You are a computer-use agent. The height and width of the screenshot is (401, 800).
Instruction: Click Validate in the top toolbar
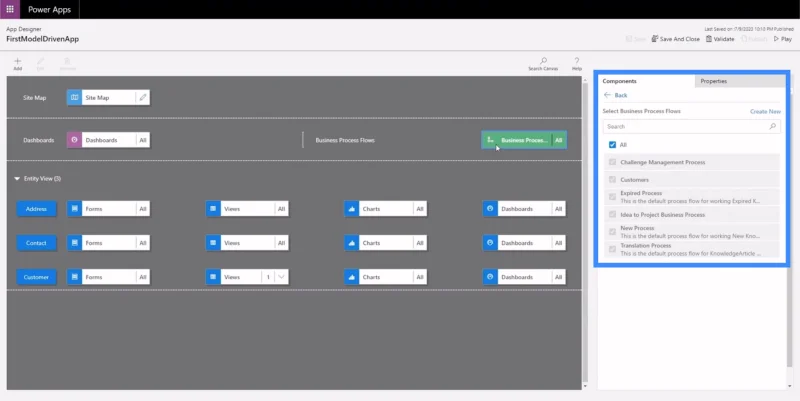720,39
